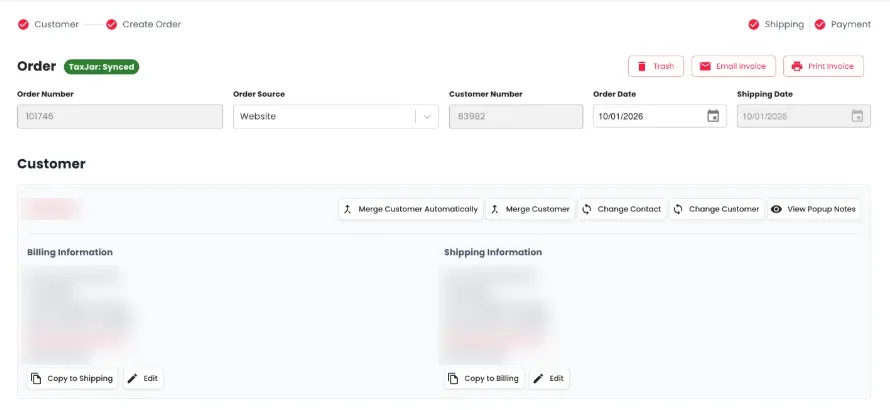Go to the Shipping step
Image resolution: width=890 pixels, height=410 pixels.
776,24
